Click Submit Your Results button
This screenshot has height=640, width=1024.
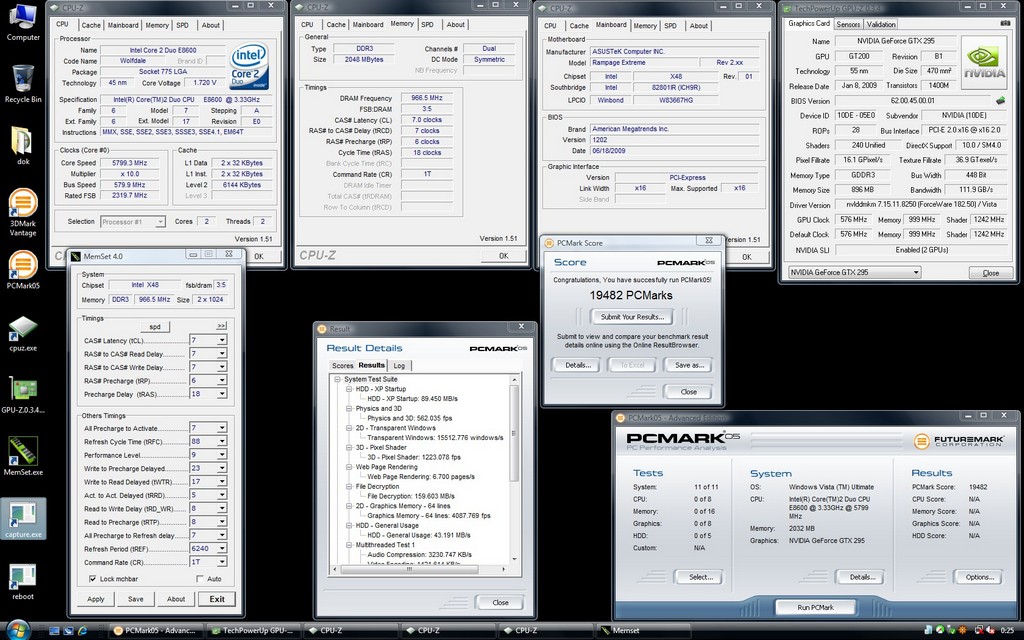[632, 317]
